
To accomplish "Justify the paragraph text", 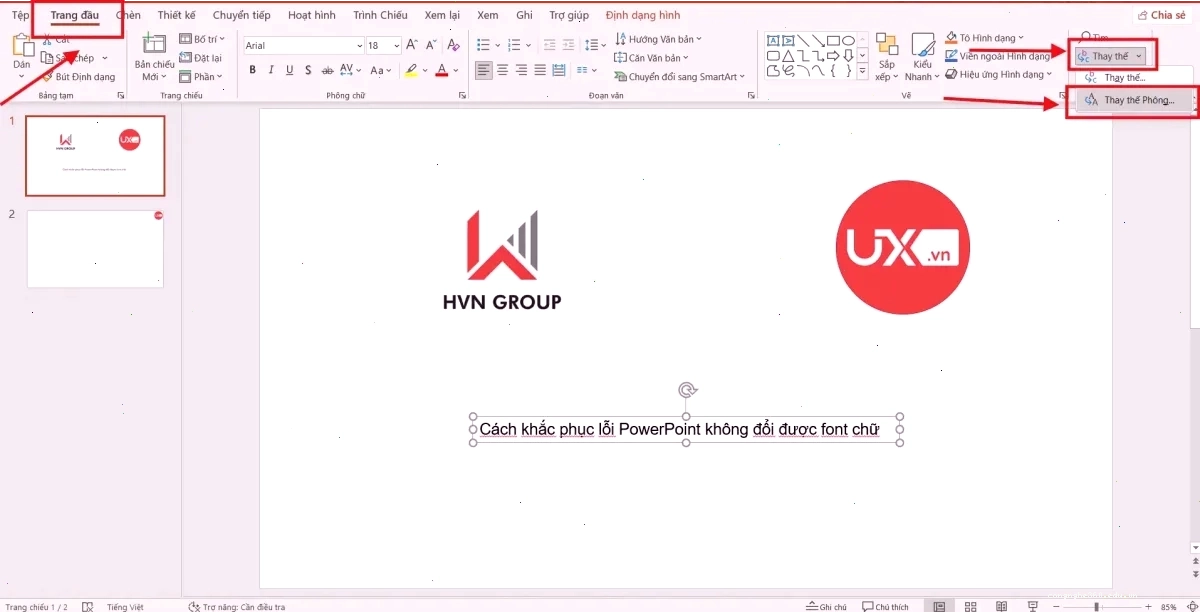I will [540, 70].
